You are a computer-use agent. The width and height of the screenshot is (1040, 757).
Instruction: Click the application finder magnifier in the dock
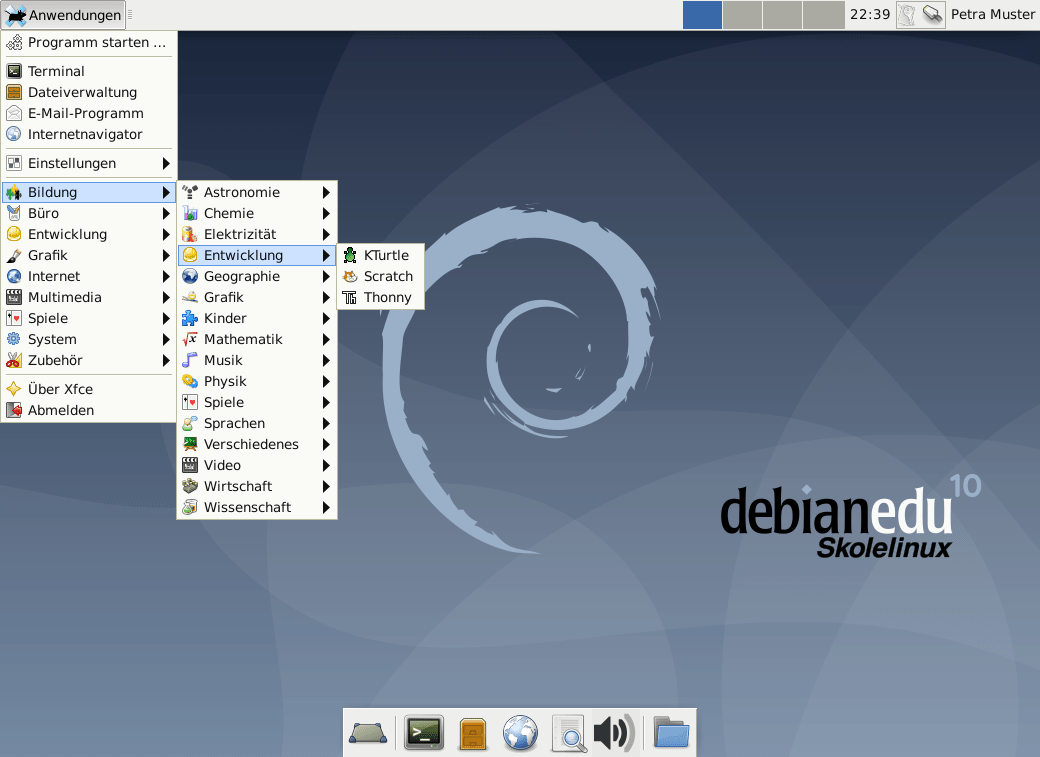pos(569,734)
